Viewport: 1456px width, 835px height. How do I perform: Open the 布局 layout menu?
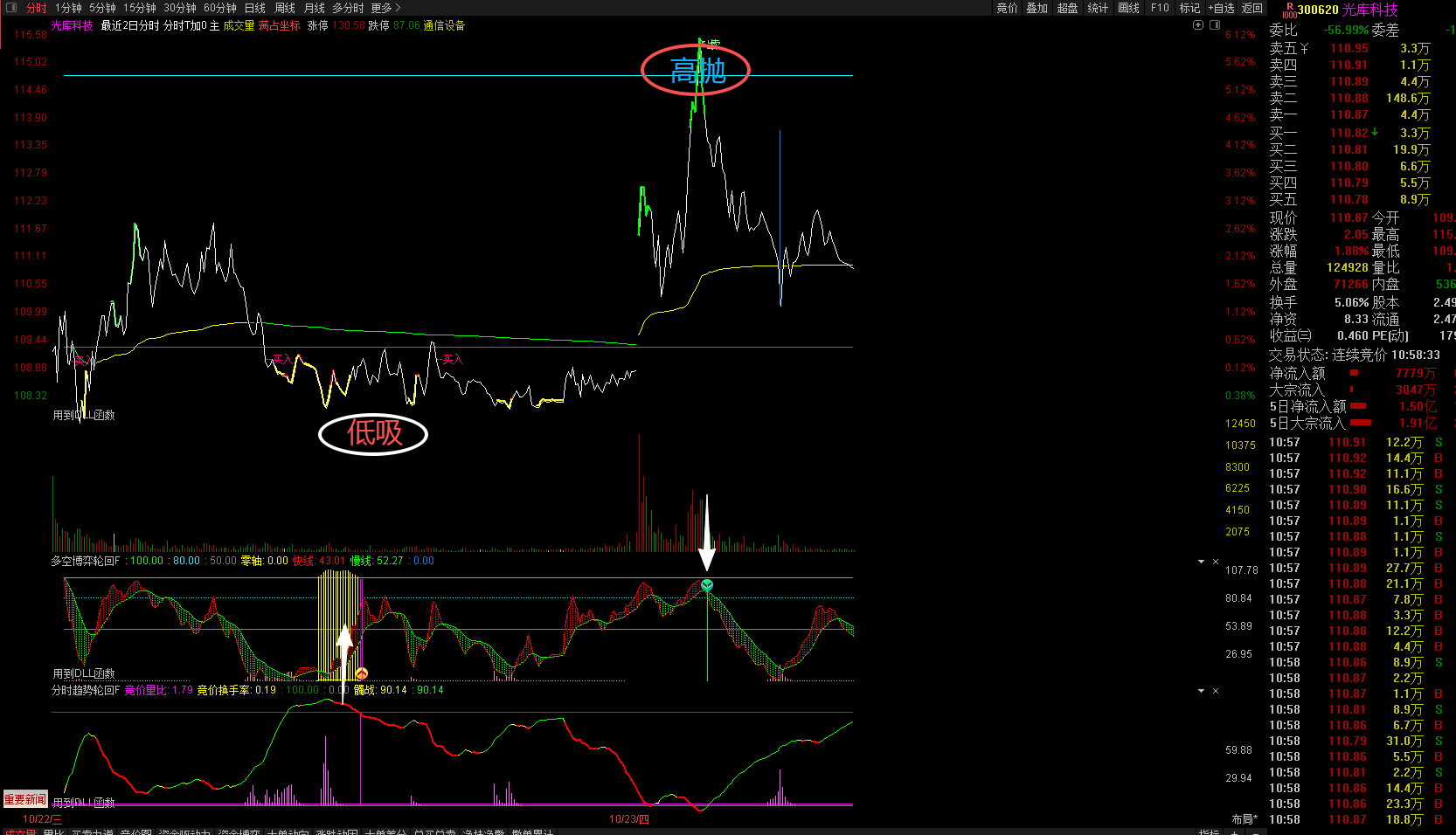point(1245,819)
